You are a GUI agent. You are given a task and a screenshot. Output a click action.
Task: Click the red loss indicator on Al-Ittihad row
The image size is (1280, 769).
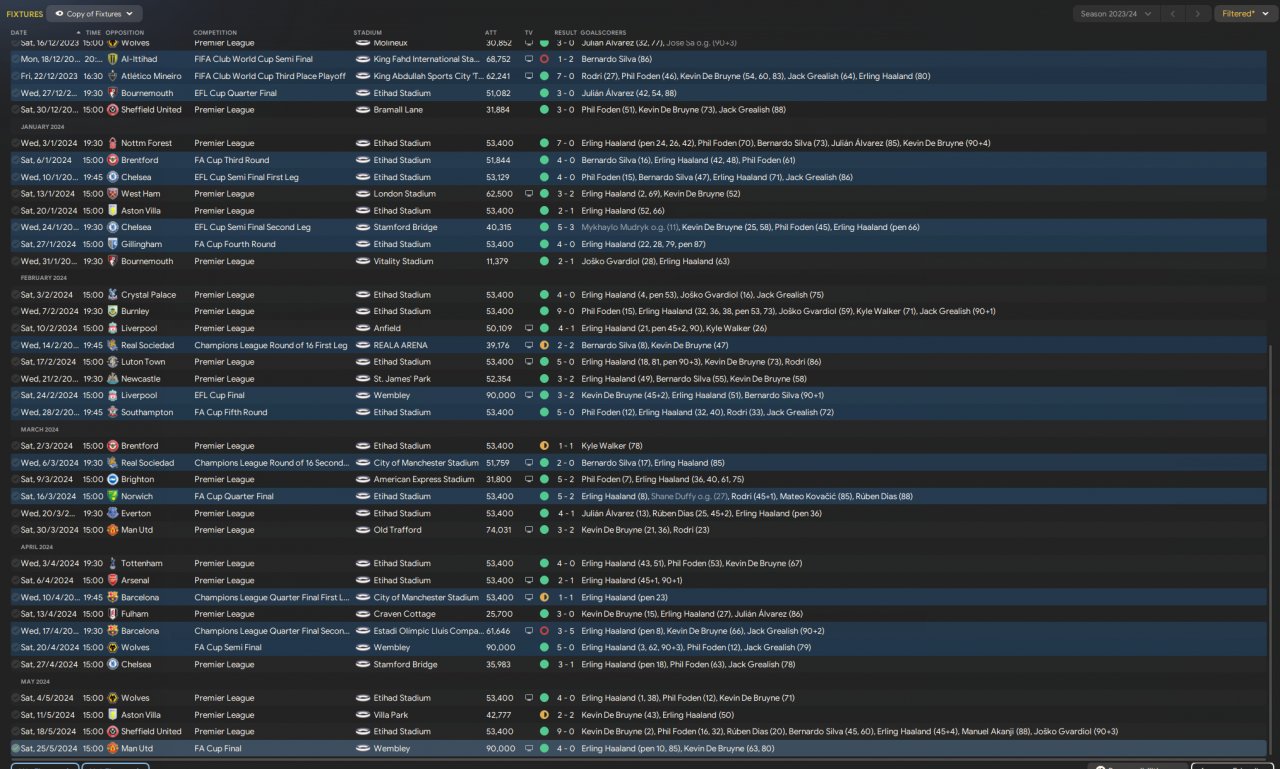[544, 59]
